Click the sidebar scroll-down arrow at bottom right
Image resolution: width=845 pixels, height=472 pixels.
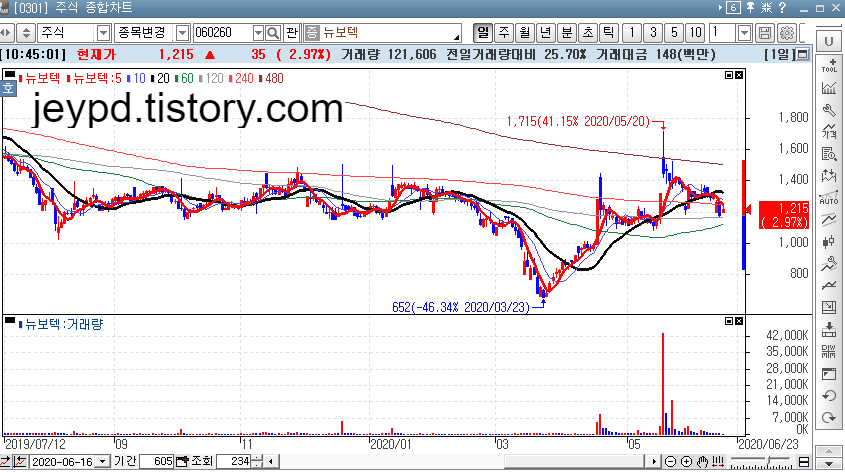pyautogui.click(x=829, y=463)
